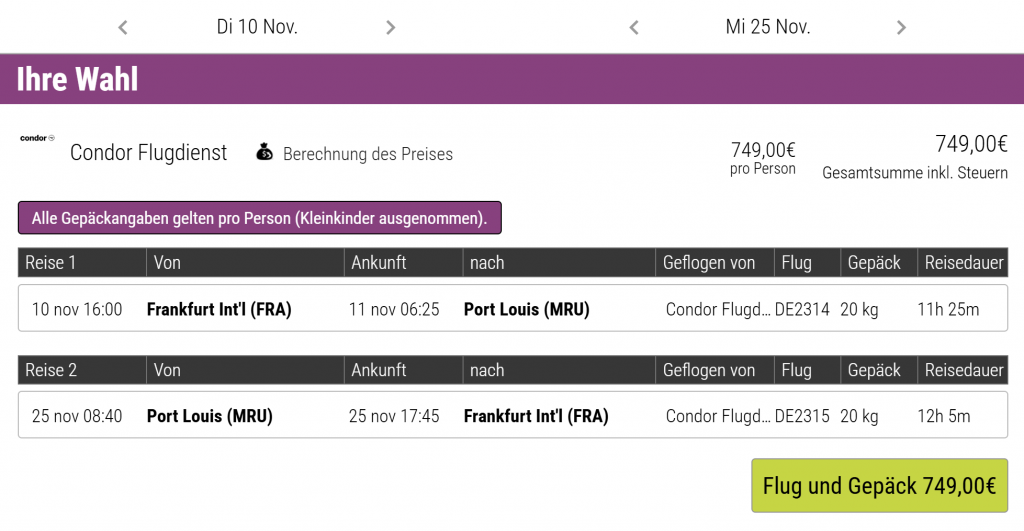Click flight number DE2314
The width and height of the screenshot is (1024, 531).
pyautogui.click(x=802, y=309)
